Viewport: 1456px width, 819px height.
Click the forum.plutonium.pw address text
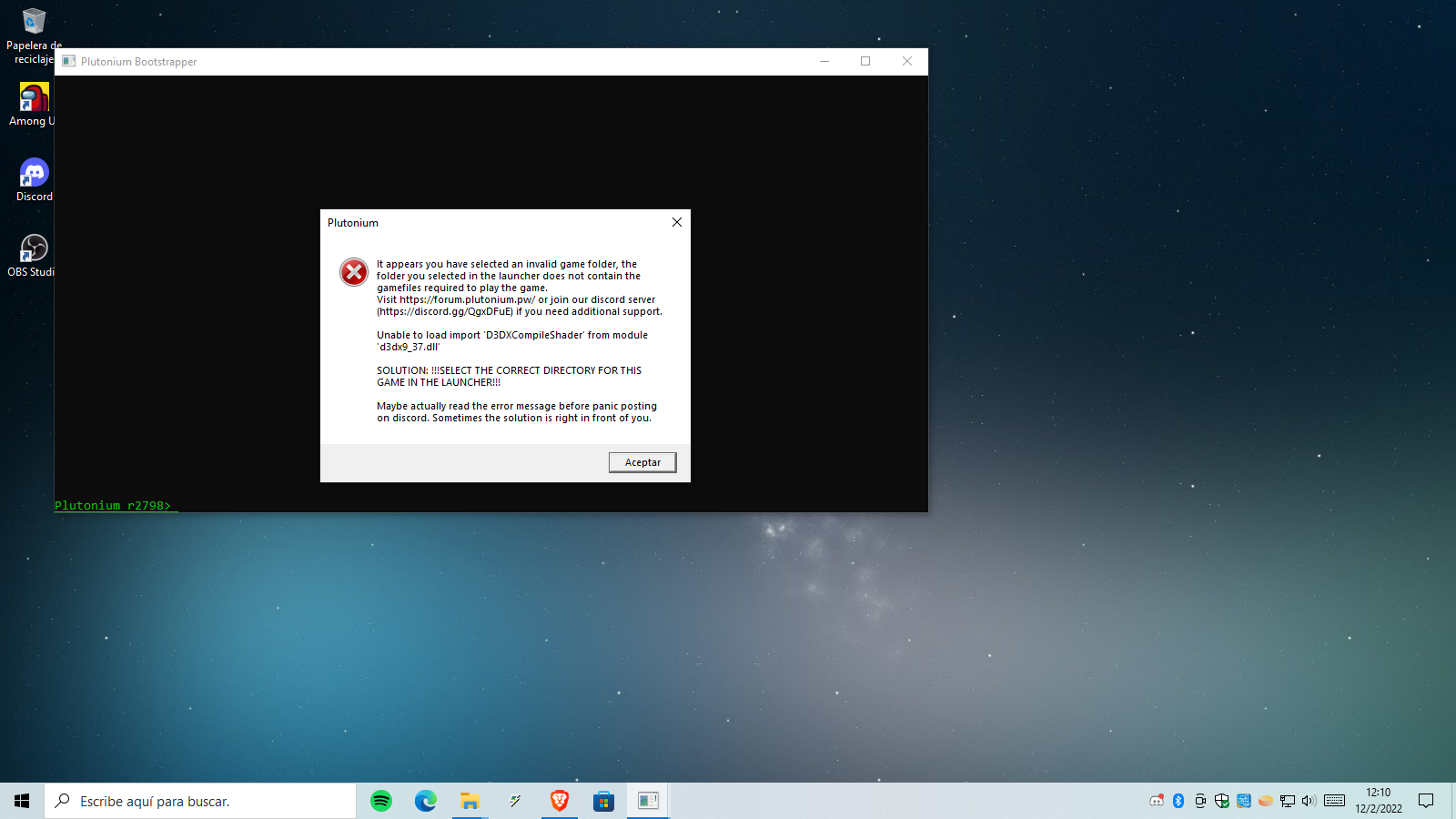pyautogui.click(x=467, y=299)
